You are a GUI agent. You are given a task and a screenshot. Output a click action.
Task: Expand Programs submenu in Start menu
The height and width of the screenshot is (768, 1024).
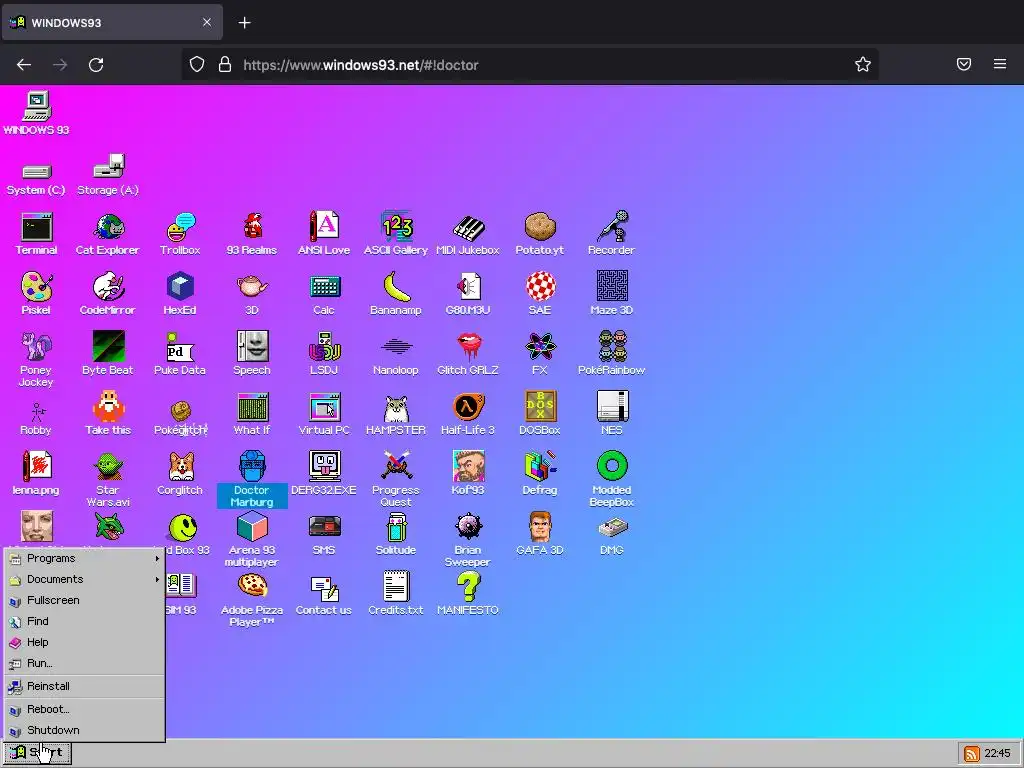(84, 558)
